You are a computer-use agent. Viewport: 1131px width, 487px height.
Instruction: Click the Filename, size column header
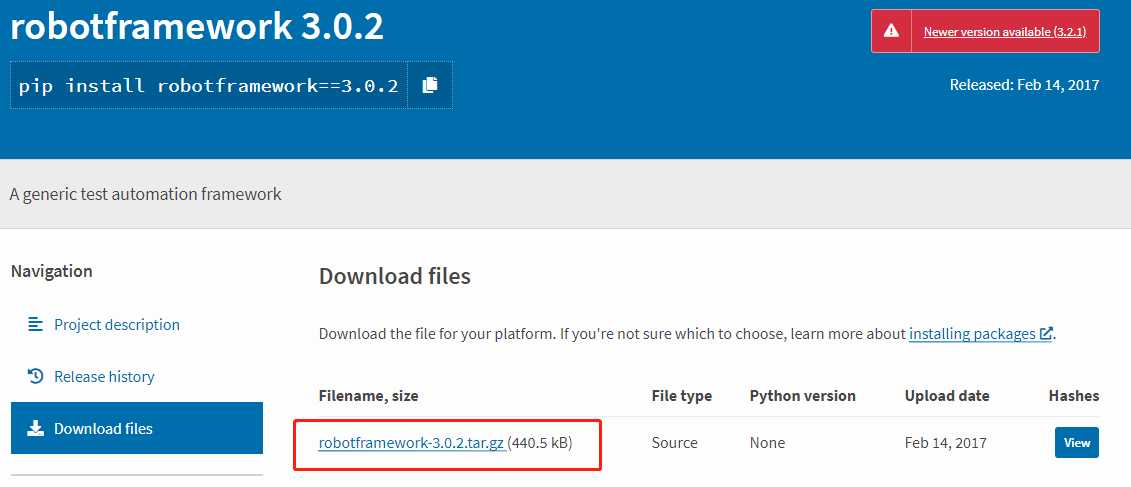click(x=369, y=395)
